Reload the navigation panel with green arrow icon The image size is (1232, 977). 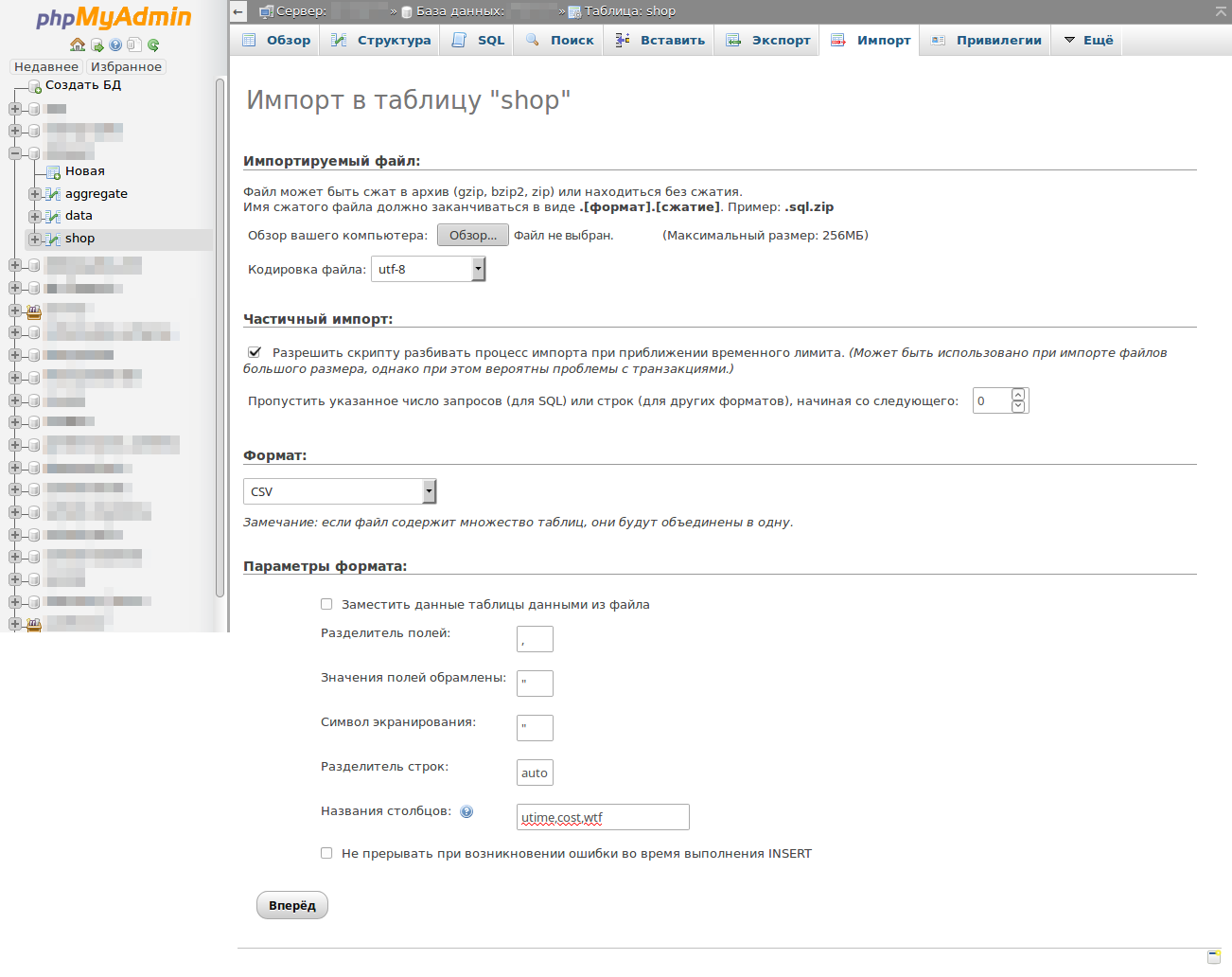coord(153,44)
